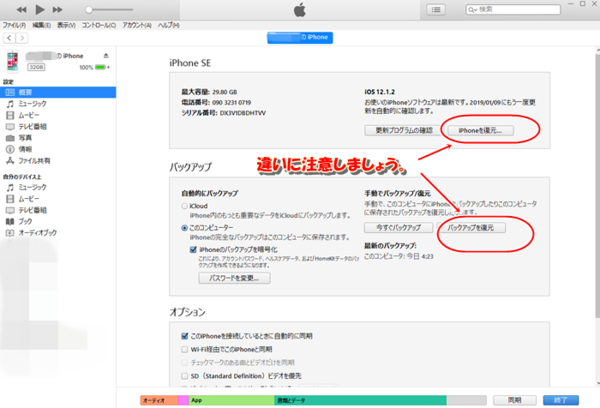
Task: Open the コントロール menu
Action: (x=99, y=25)
